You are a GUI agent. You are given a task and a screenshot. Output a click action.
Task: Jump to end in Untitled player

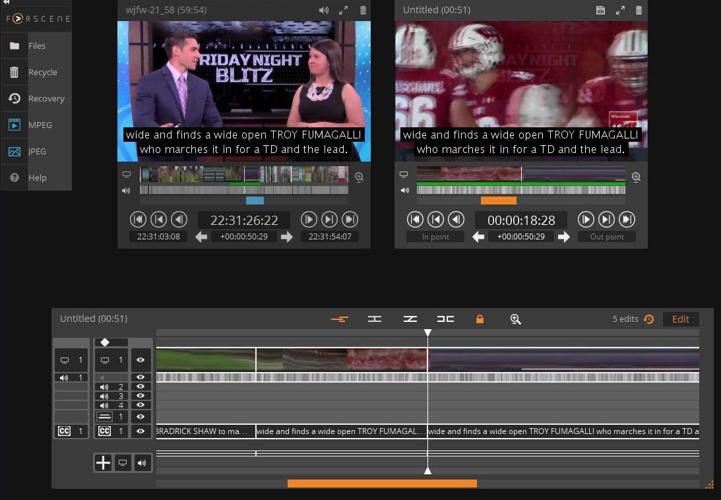[627, 219]
